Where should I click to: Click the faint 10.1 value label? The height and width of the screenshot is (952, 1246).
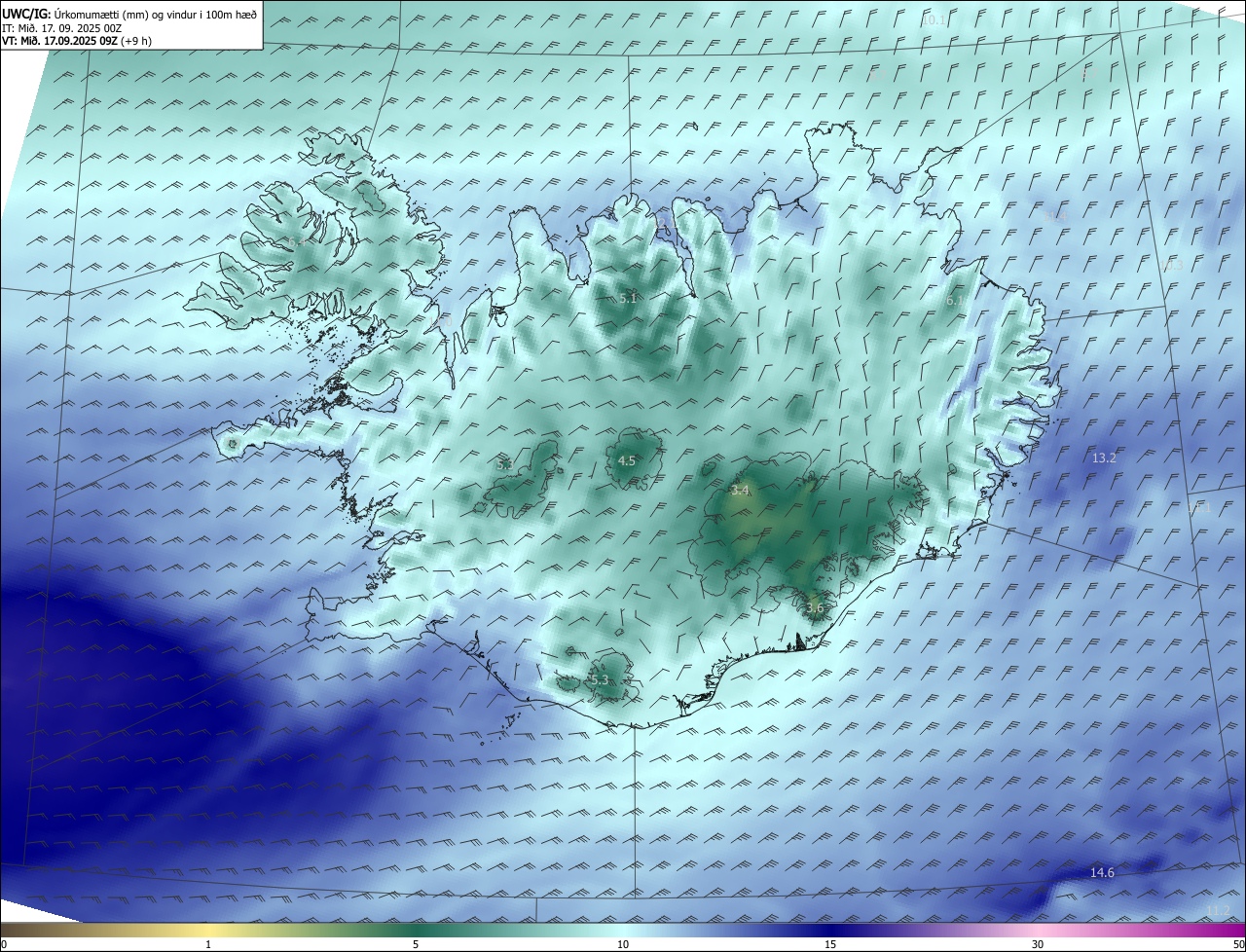[x=934, y=20]
